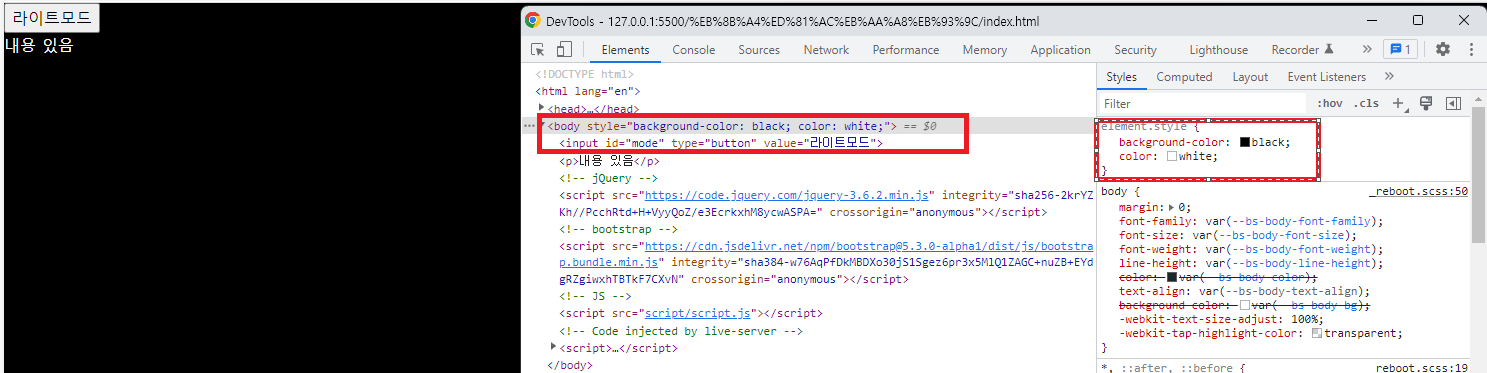Open DevTools settings gear
The height and width of the screenshot is (373, 1487).
click(x=1442, y=49)
